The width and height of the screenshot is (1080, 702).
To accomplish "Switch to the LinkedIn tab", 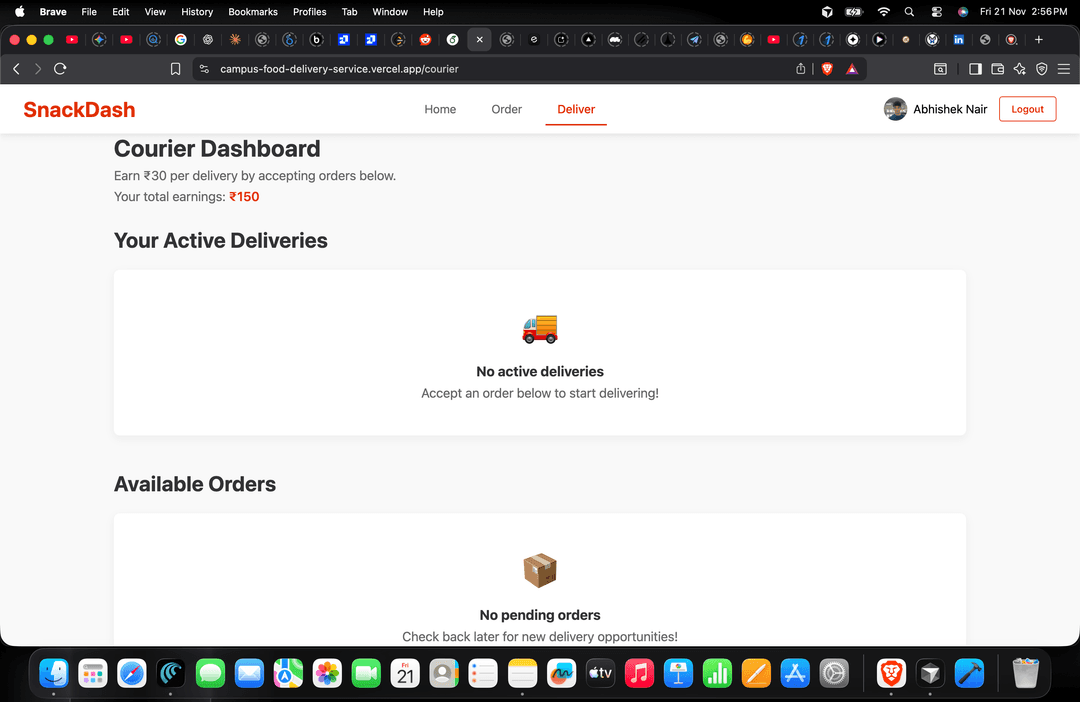I will (x=958, y=39).
